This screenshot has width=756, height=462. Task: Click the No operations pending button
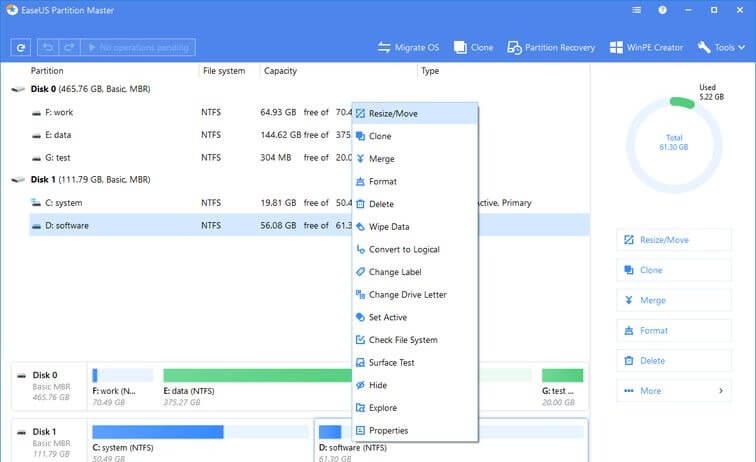(138, 47)
